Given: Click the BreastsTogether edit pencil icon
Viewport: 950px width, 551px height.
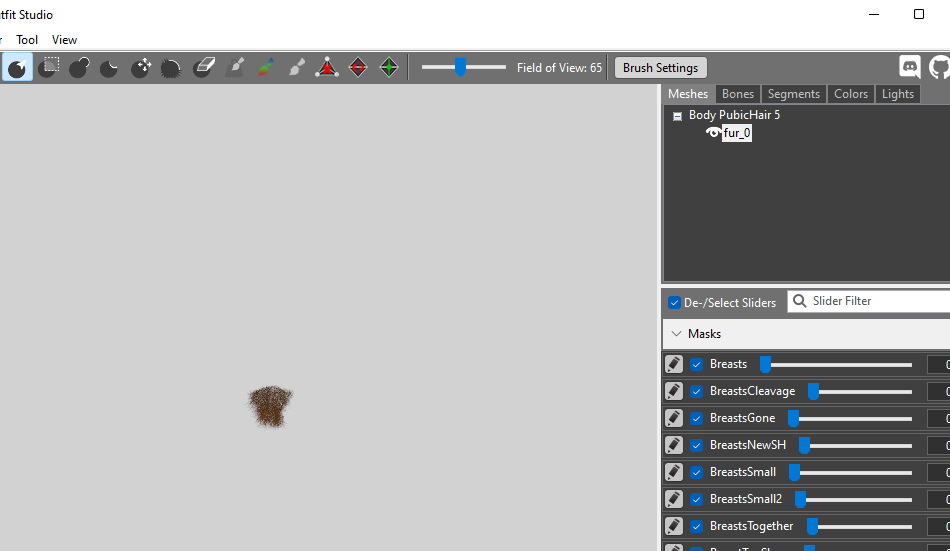Looking at the screenshot, I should (674, 526).
